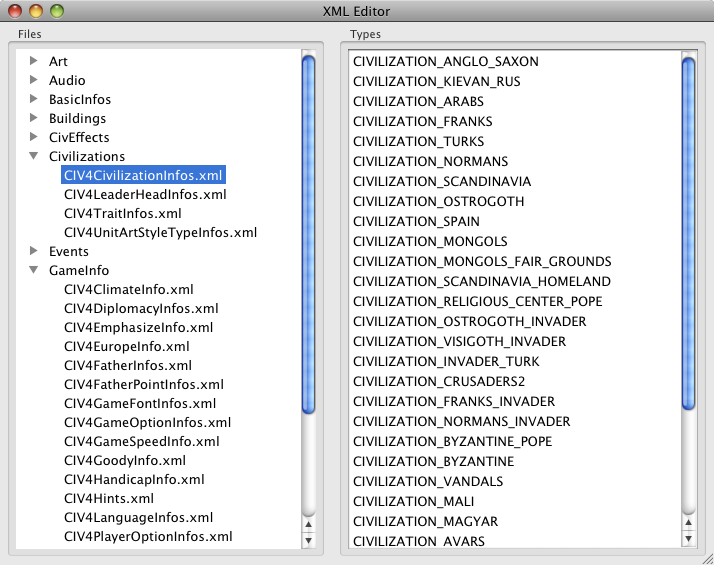Select CIVILIZATION_SCANDINAVIA_HOMELAND type

pyautogui.click(x=482, y=282)
